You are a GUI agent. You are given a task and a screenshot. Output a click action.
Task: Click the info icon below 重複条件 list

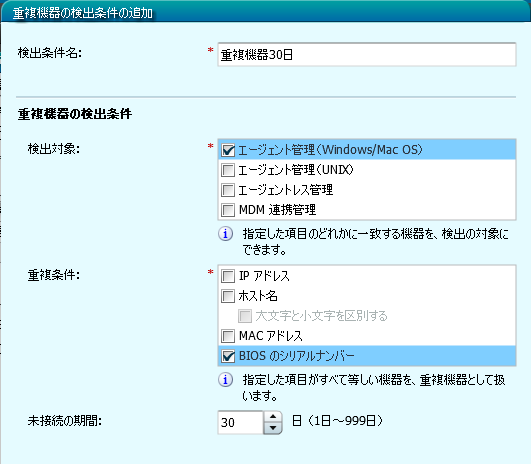click(226, 380)
